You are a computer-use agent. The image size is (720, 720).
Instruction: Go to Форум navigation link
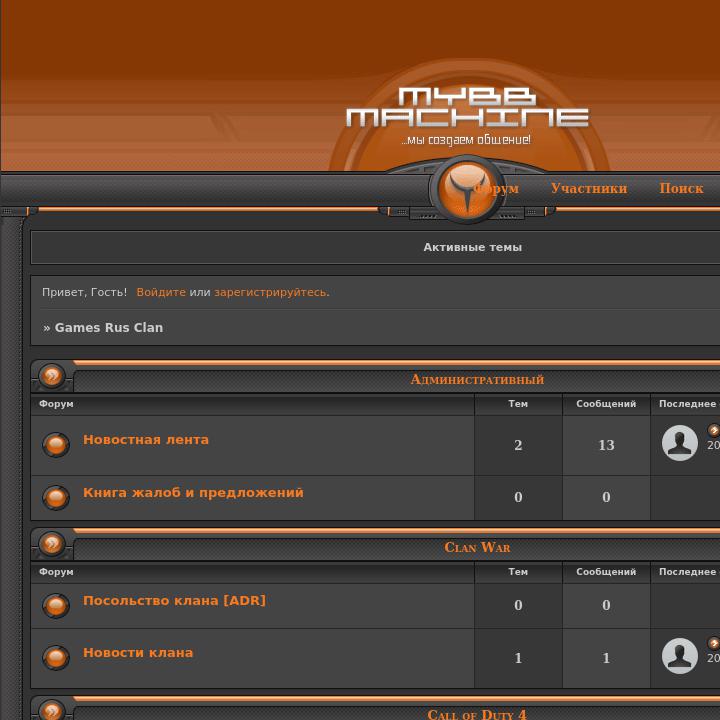coord(496,188)
